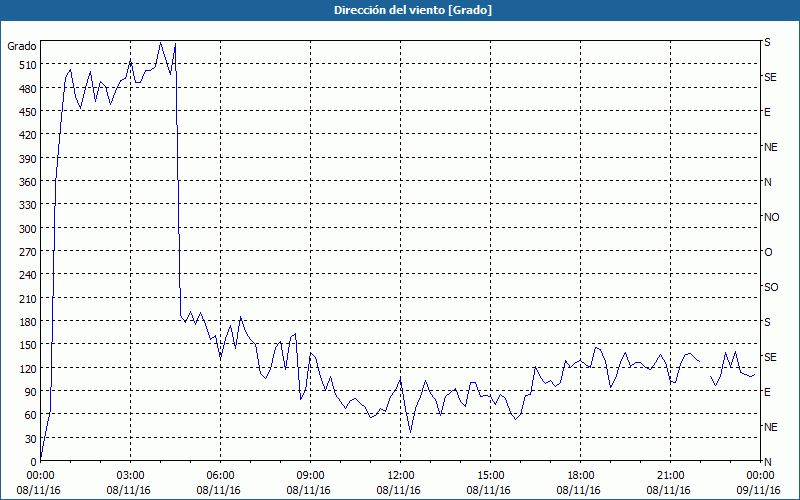Click the 510 value on left axis
800x500 pixels.
pyautogui.click(x=29, y=65)
